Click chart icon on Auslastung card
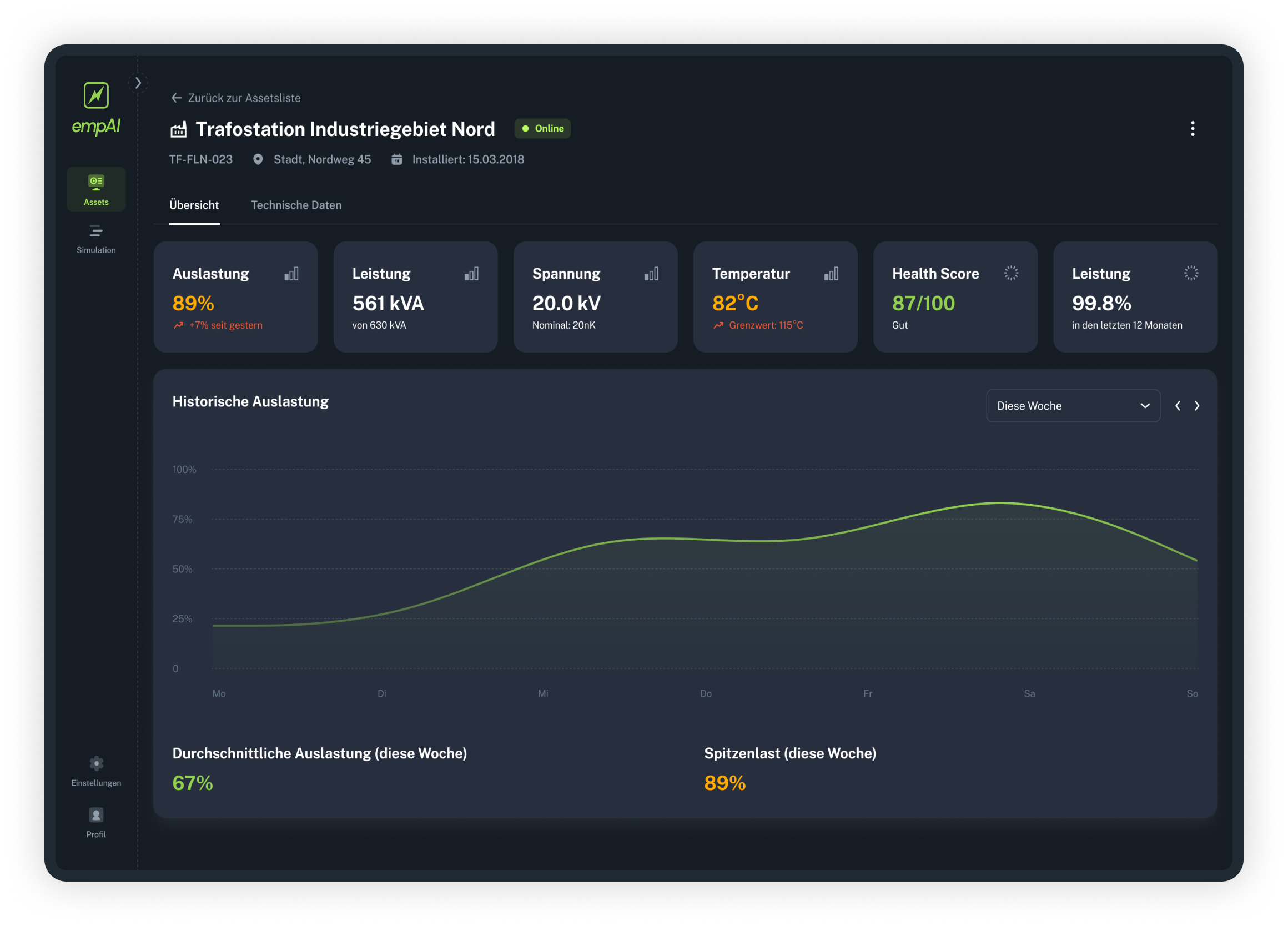Image resolution: width=1288 pixels, height=926 pixels. pyautogui.click(x=291, y=274)
